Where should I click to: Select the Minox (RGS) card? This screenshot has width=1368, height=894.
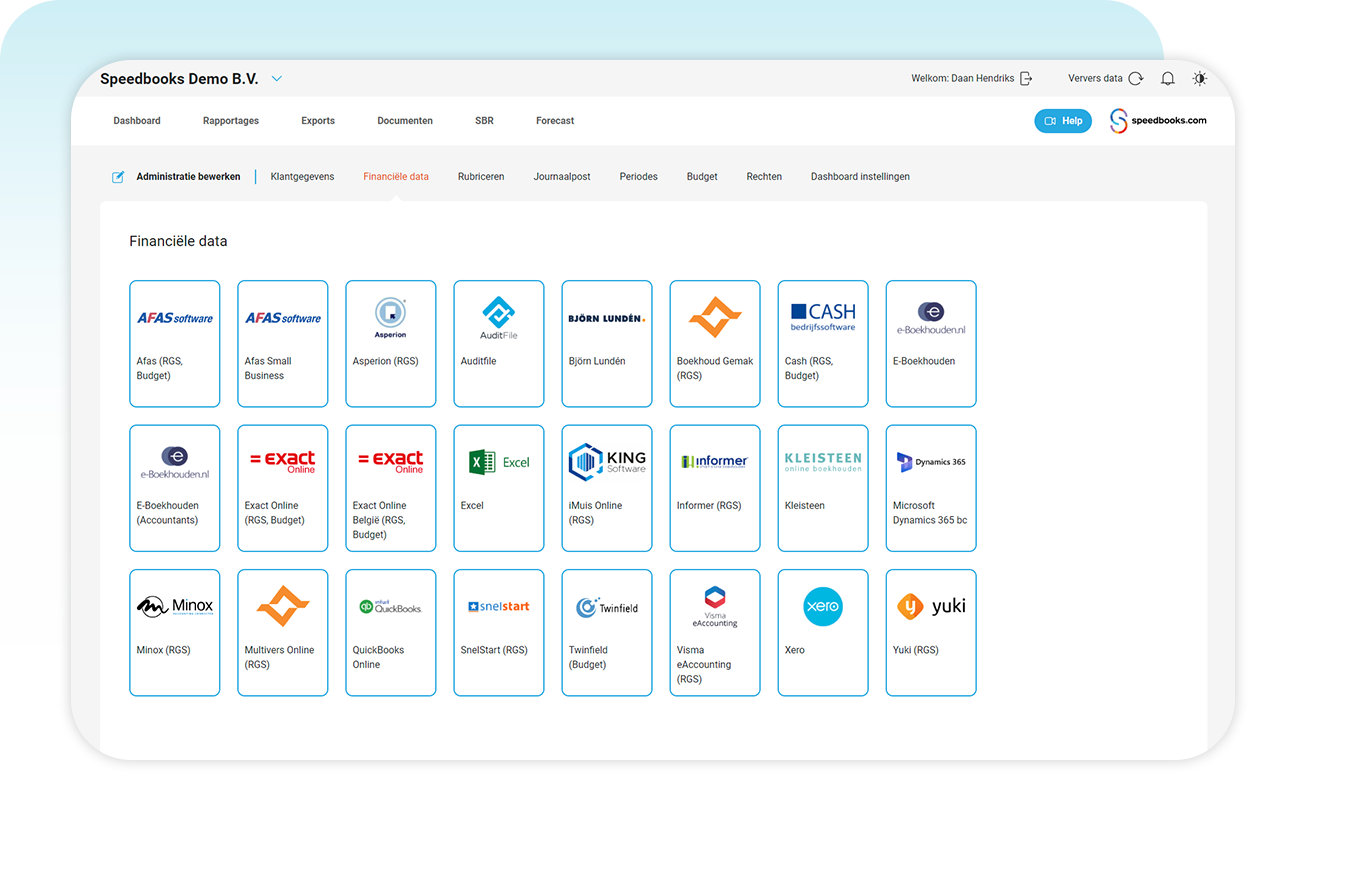[x=175, y=633]
